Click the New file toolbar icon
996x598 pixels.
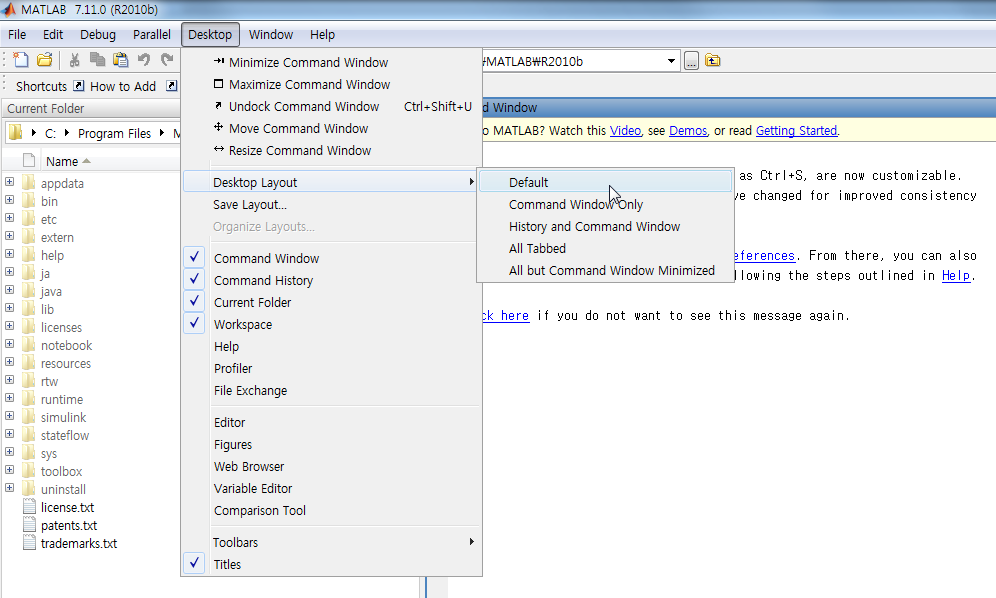(21, 60)
